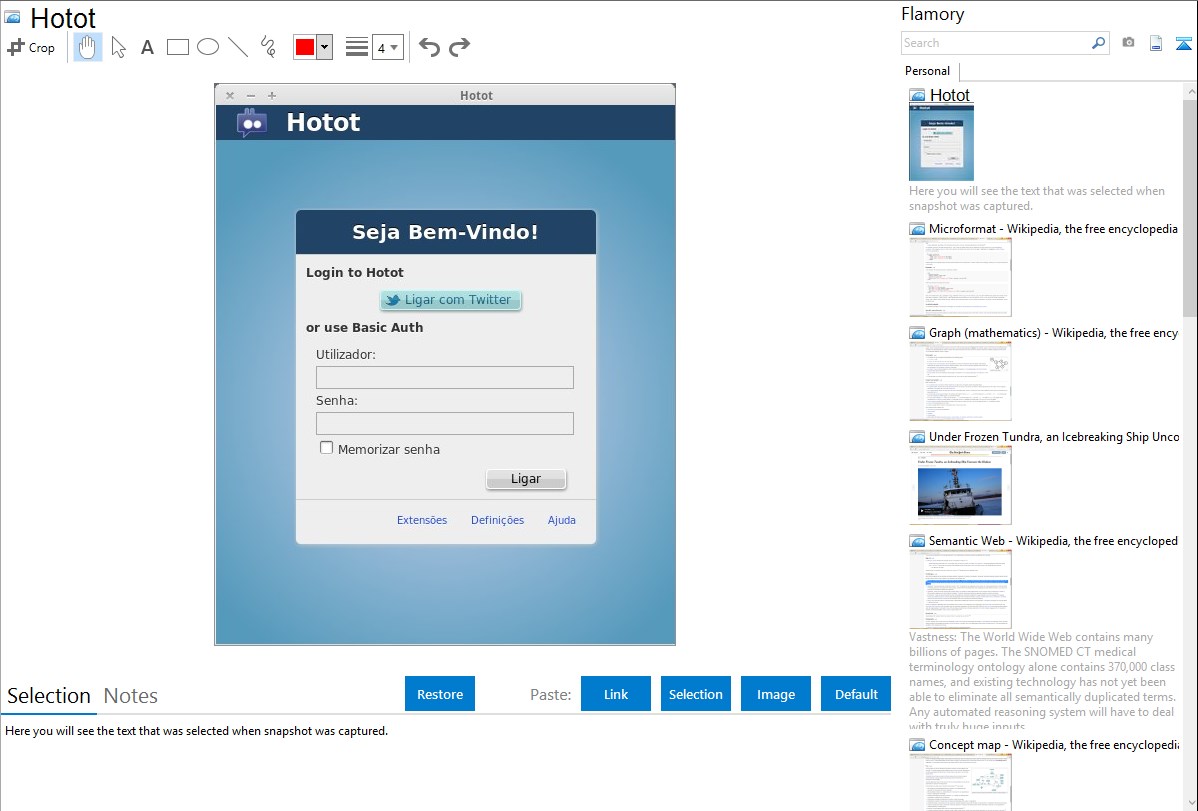Open Graph (mathematics) Wikipedia snapshot
Viewport: 1198px width, 811px height.
click(1053, 333)
